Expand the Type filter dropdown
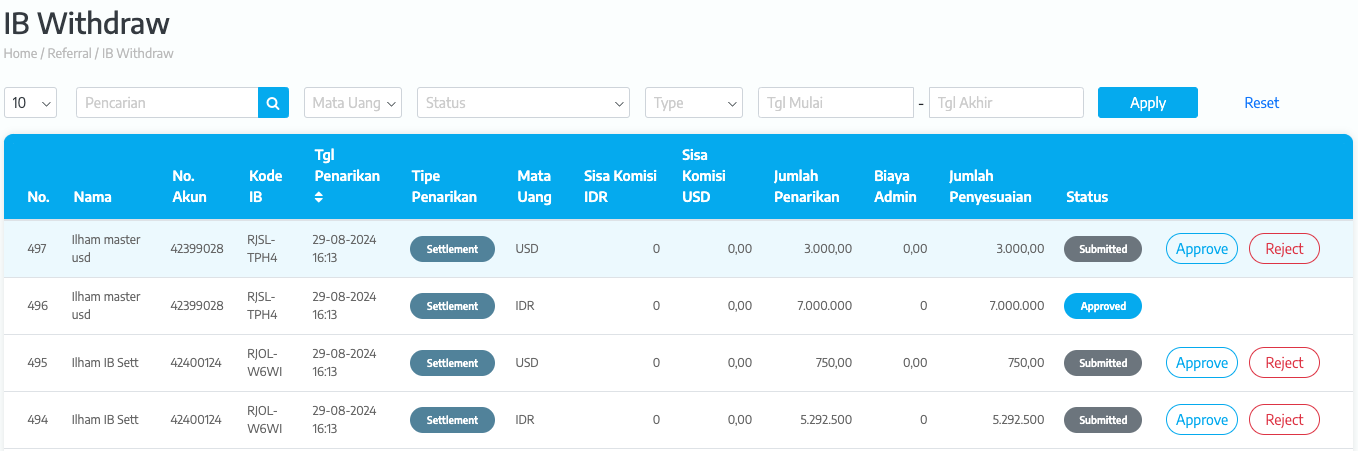 click(693, 103)
